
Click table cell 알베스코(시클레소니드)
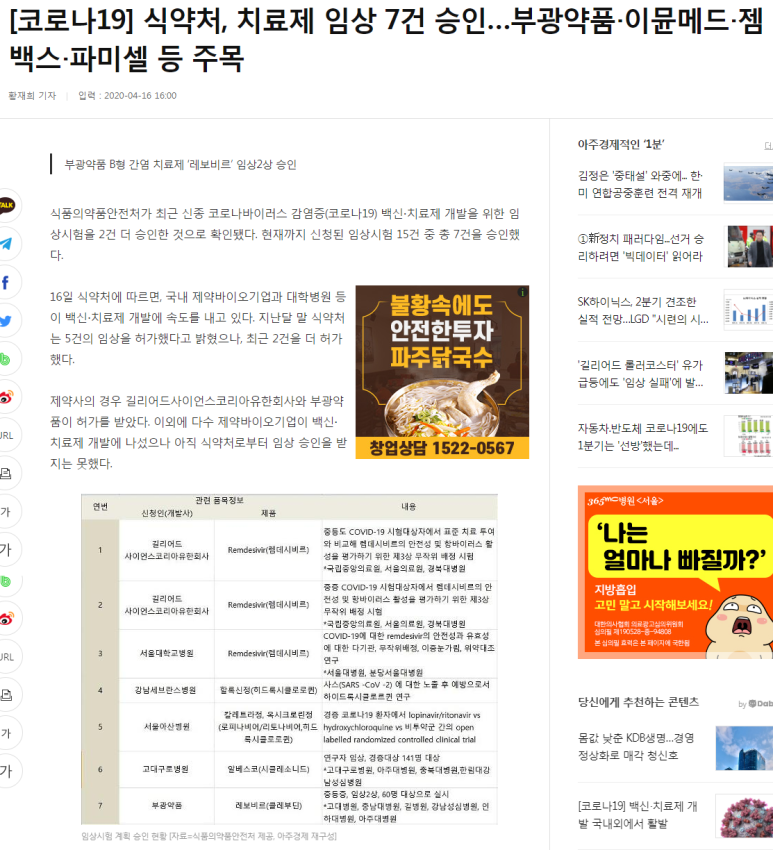coord(268,769)
